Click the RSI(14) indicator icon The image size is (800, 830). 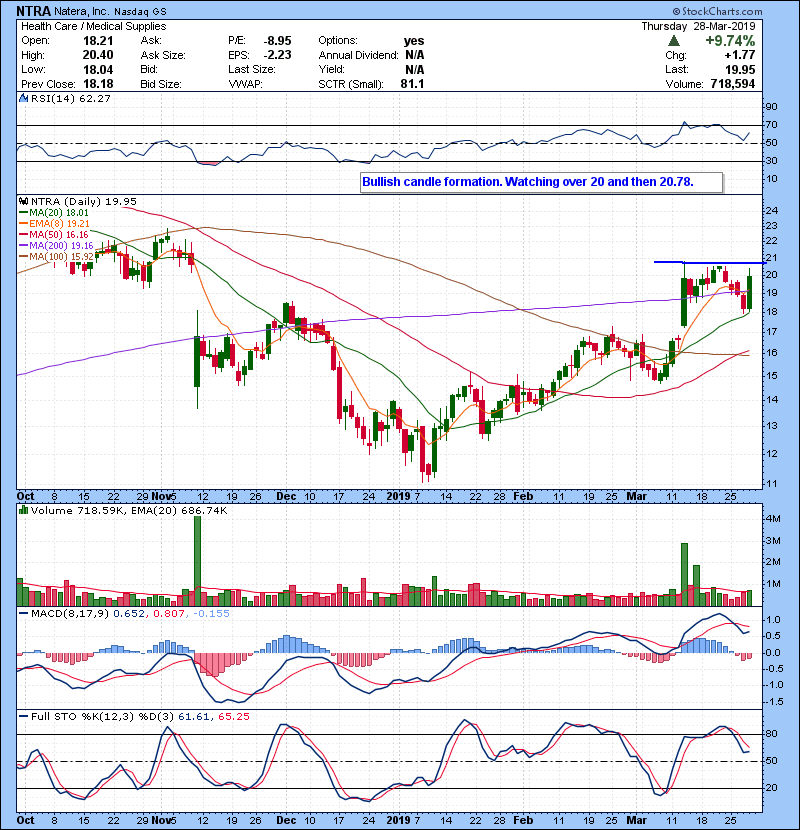click(23, 98)
